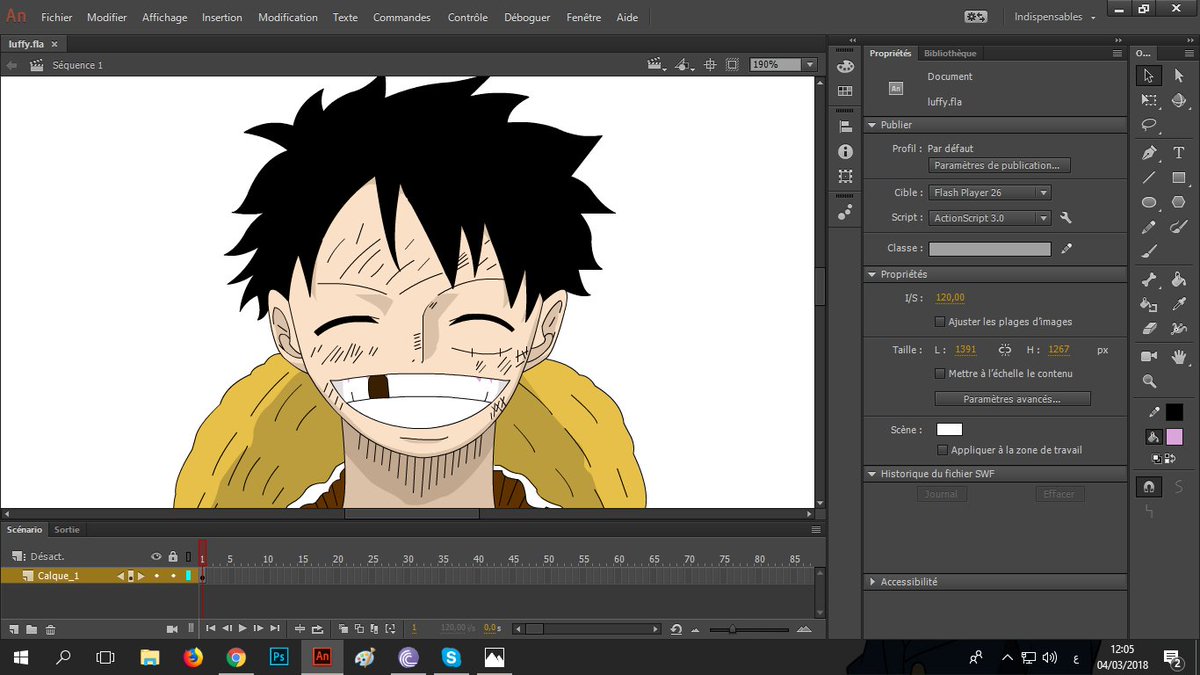Select the Lasso tool

[1149, 125]
